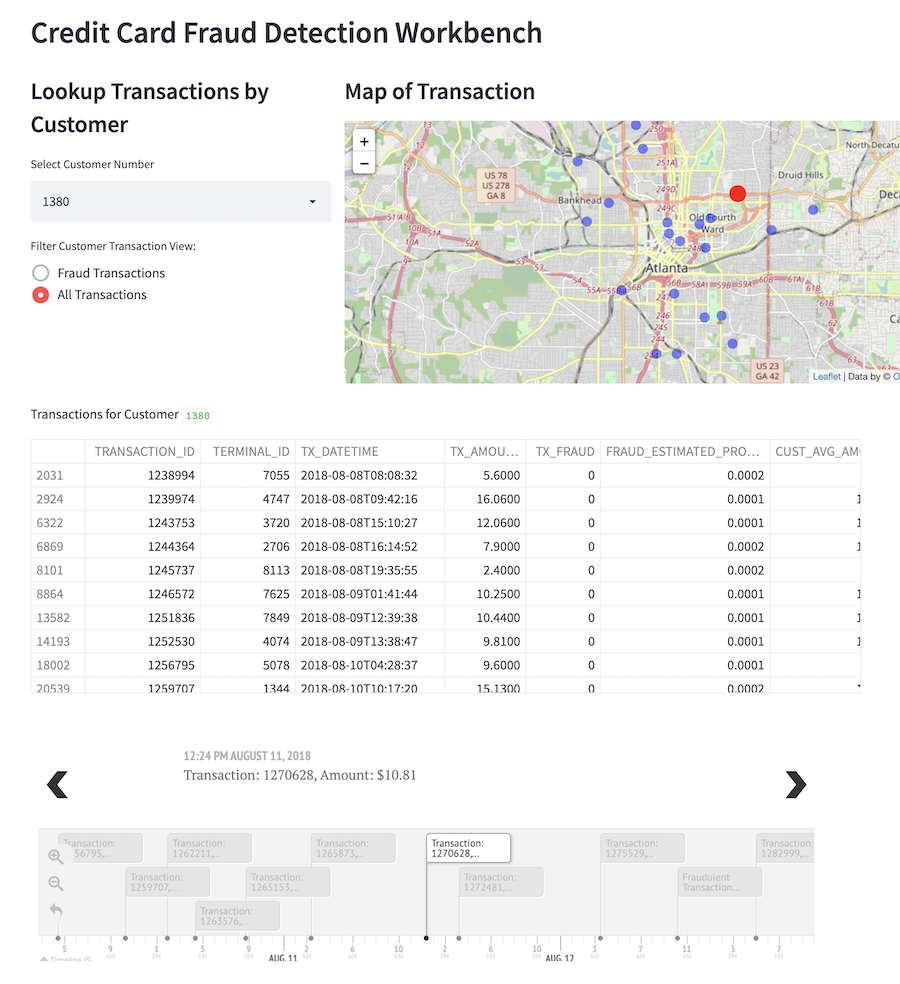Select All Transactions radio option
This screenshot has height=984, width=900.
(x=41, y=295)
